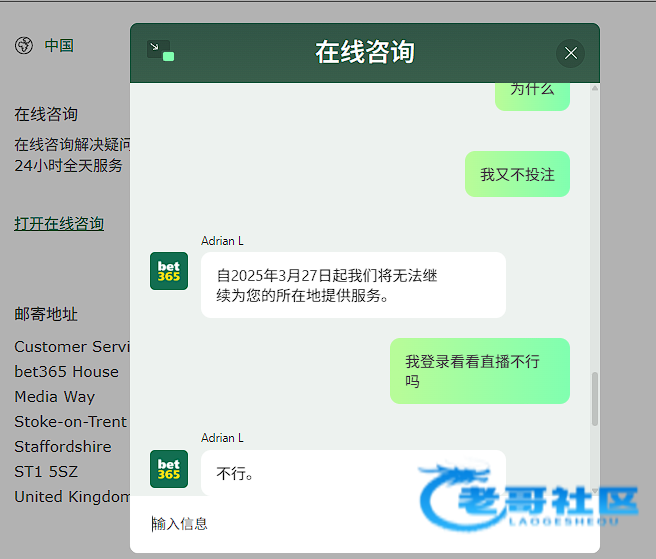Select the 我又不投注 message bubble
The image size is (656, 559).
pyautogui.click(x=517, y=174)
